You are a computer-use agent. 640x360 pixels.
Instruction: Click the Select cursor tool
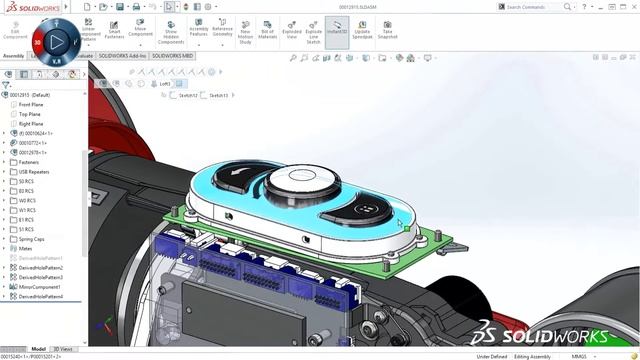coord(169,7)
